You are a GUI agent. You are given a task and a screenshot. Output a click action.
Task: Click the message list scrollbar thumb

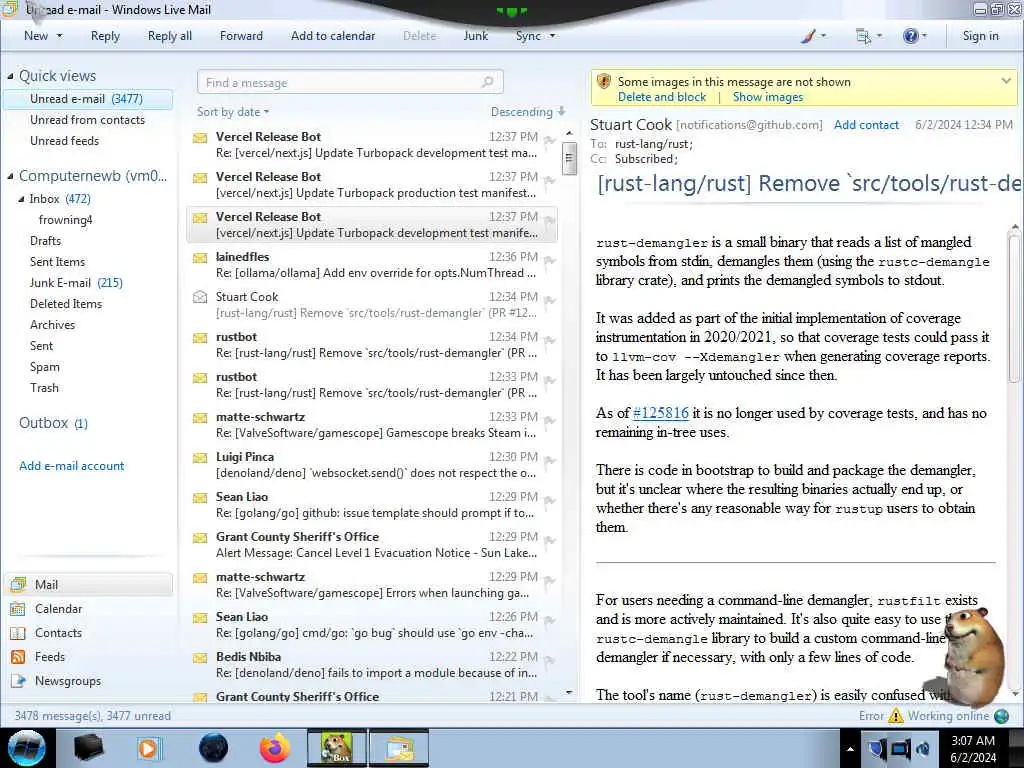coord(569,159)
